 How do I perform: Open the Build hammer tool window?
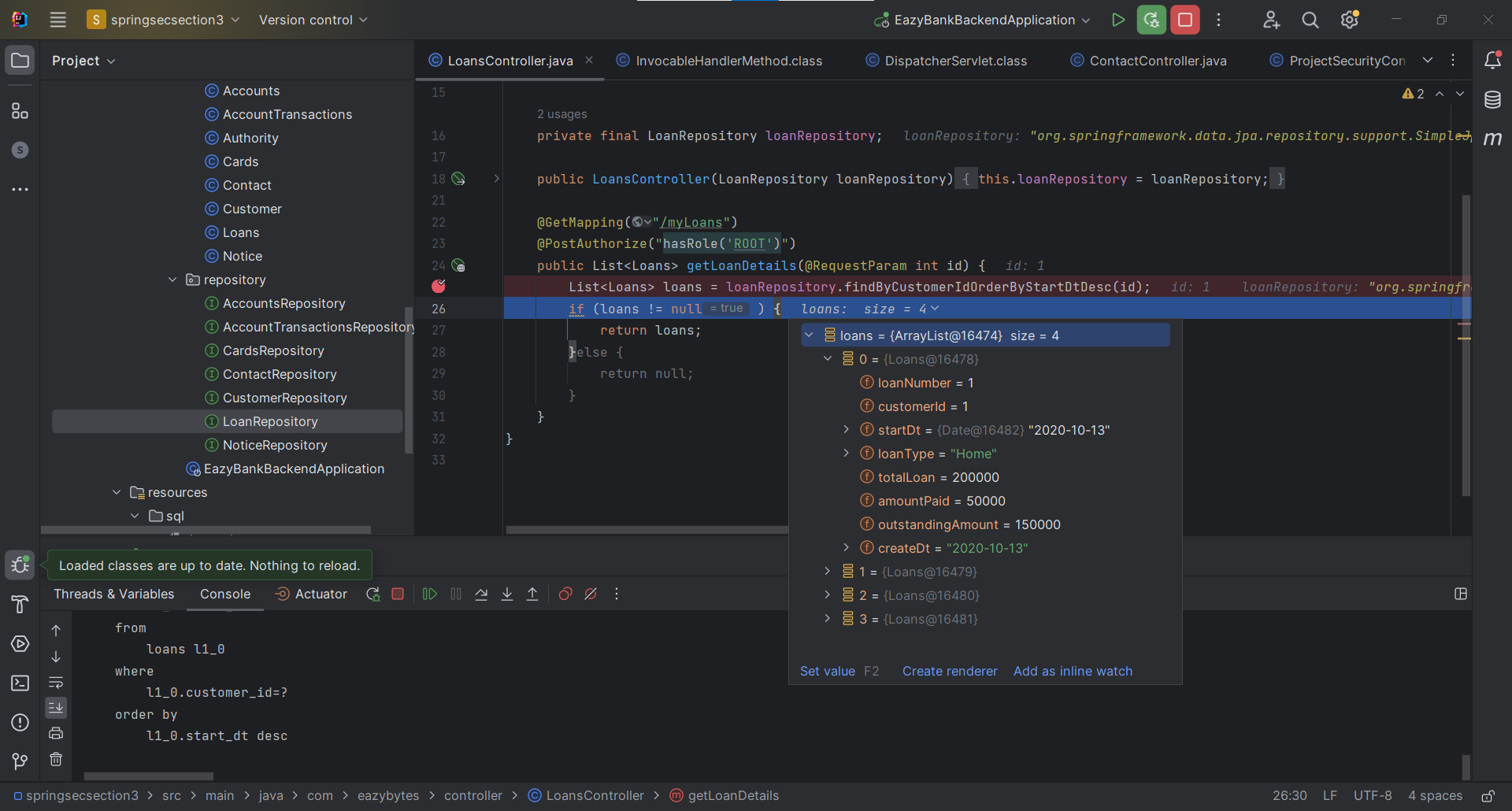click(20, 604)
